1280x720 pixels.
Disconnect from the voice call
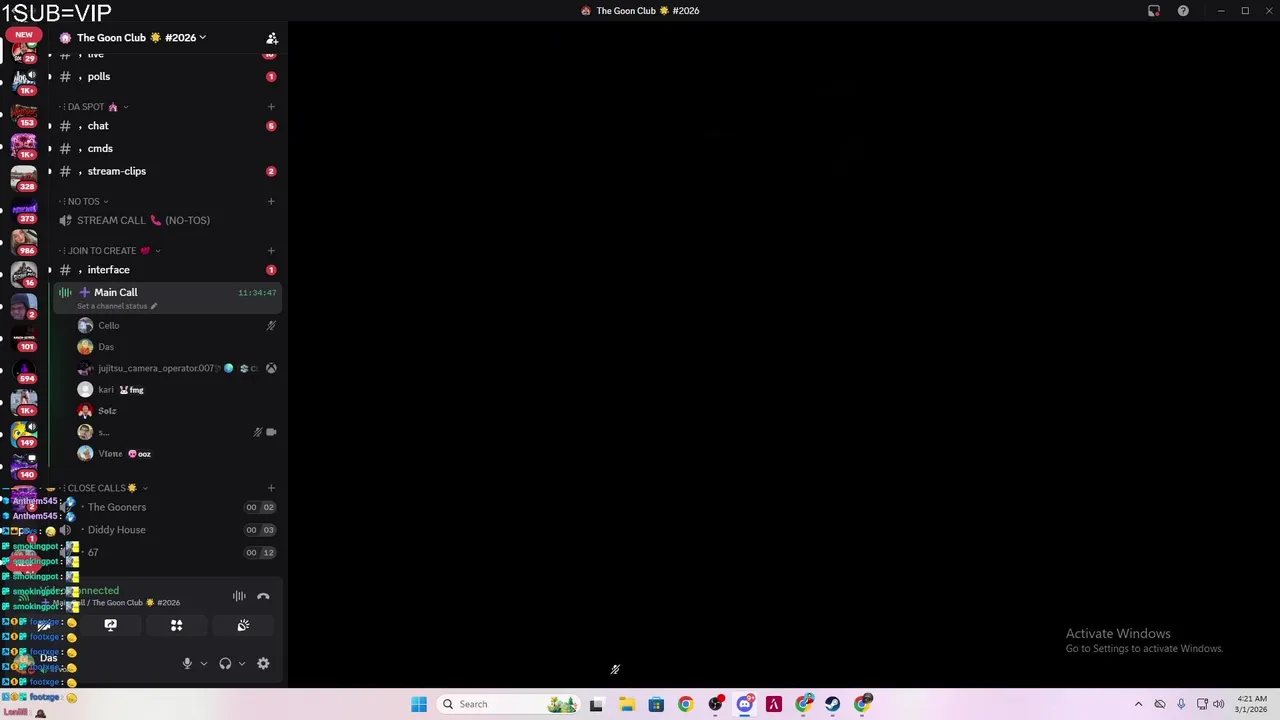point(263,596)
